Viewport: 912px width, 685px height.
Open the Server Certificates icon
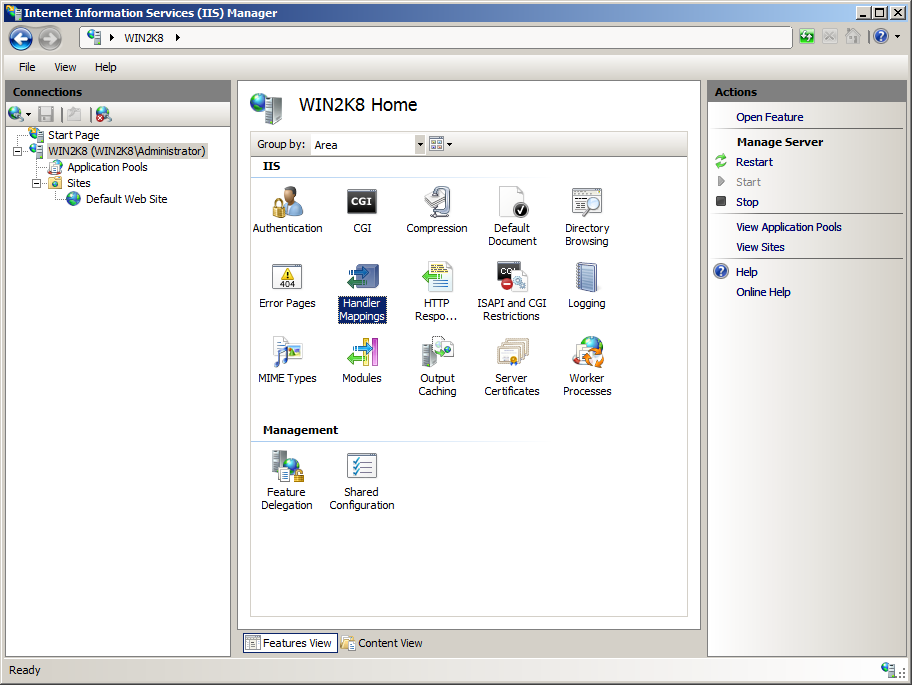512,353
